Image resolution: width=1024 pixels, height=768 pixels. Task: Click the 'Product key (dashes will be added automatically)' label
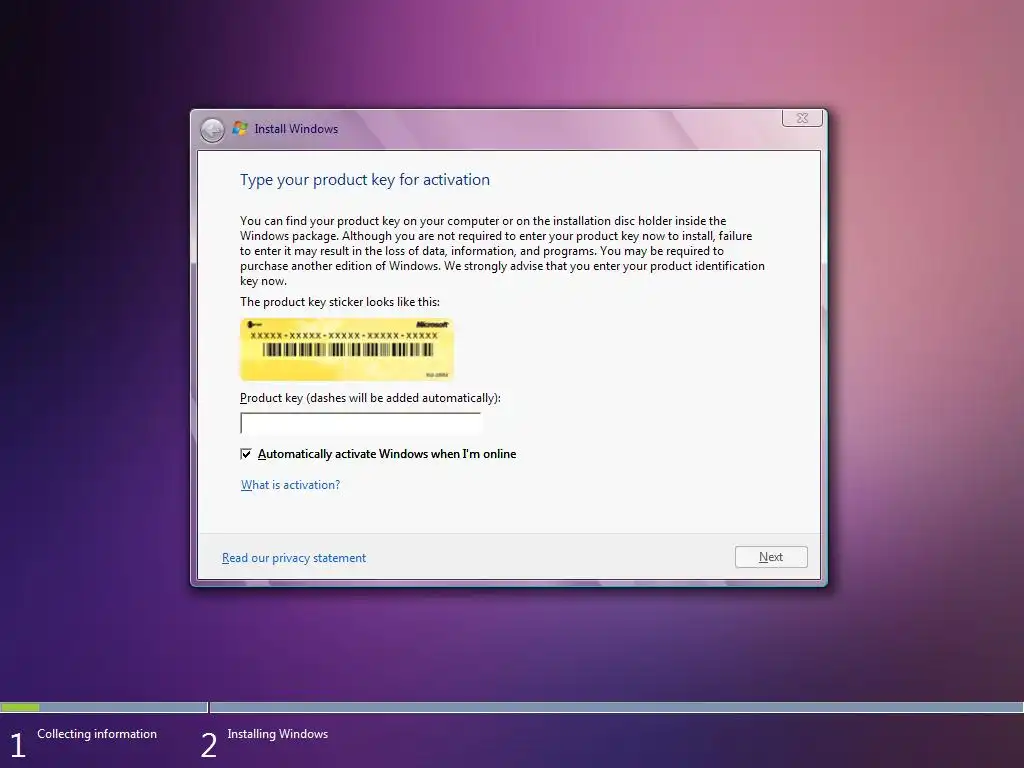click(x=370, y=398)
